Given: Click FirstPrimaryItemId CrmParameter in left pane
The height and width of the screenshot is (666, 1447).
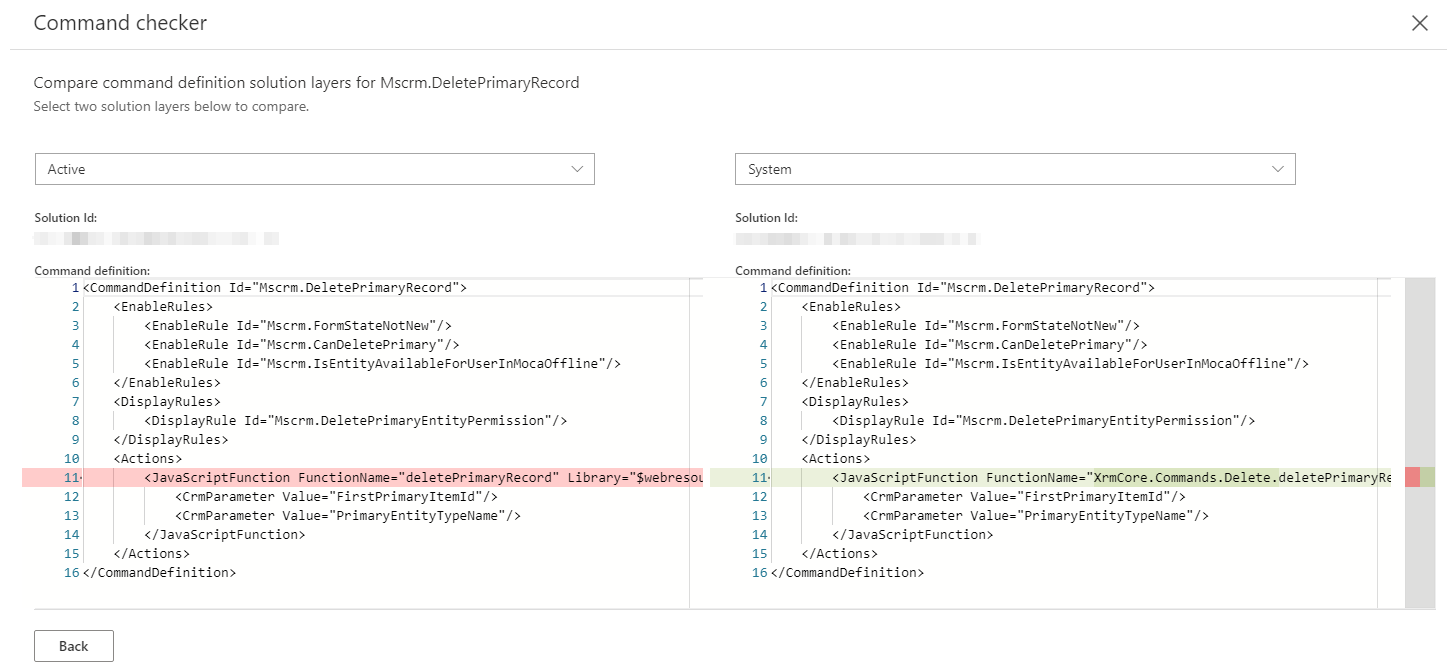Looking at the screenshot, I should pyautogui.click(x=336, y=497).
